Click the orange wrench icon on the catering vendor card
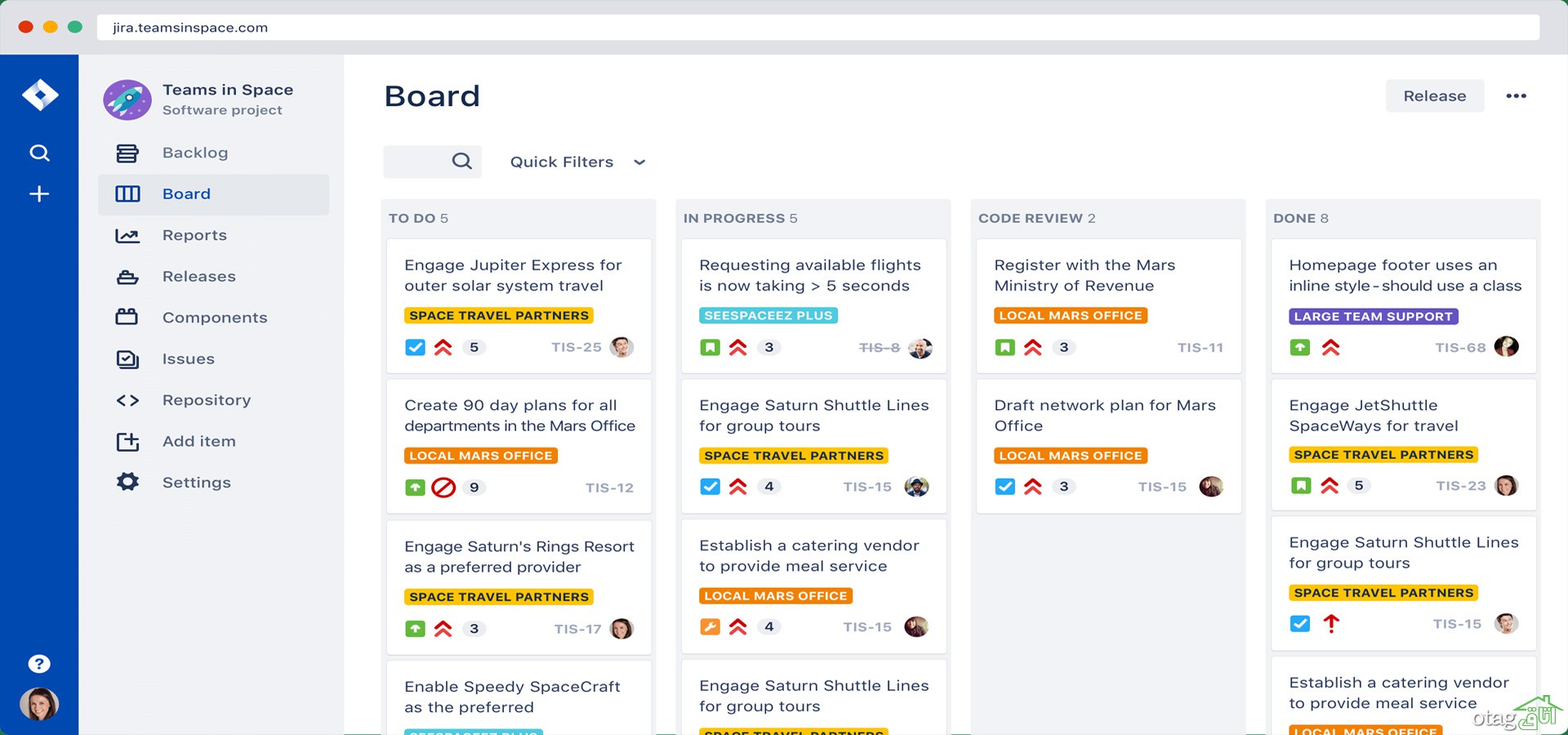This screenshot has height=735, width=1568. (710, 626)
